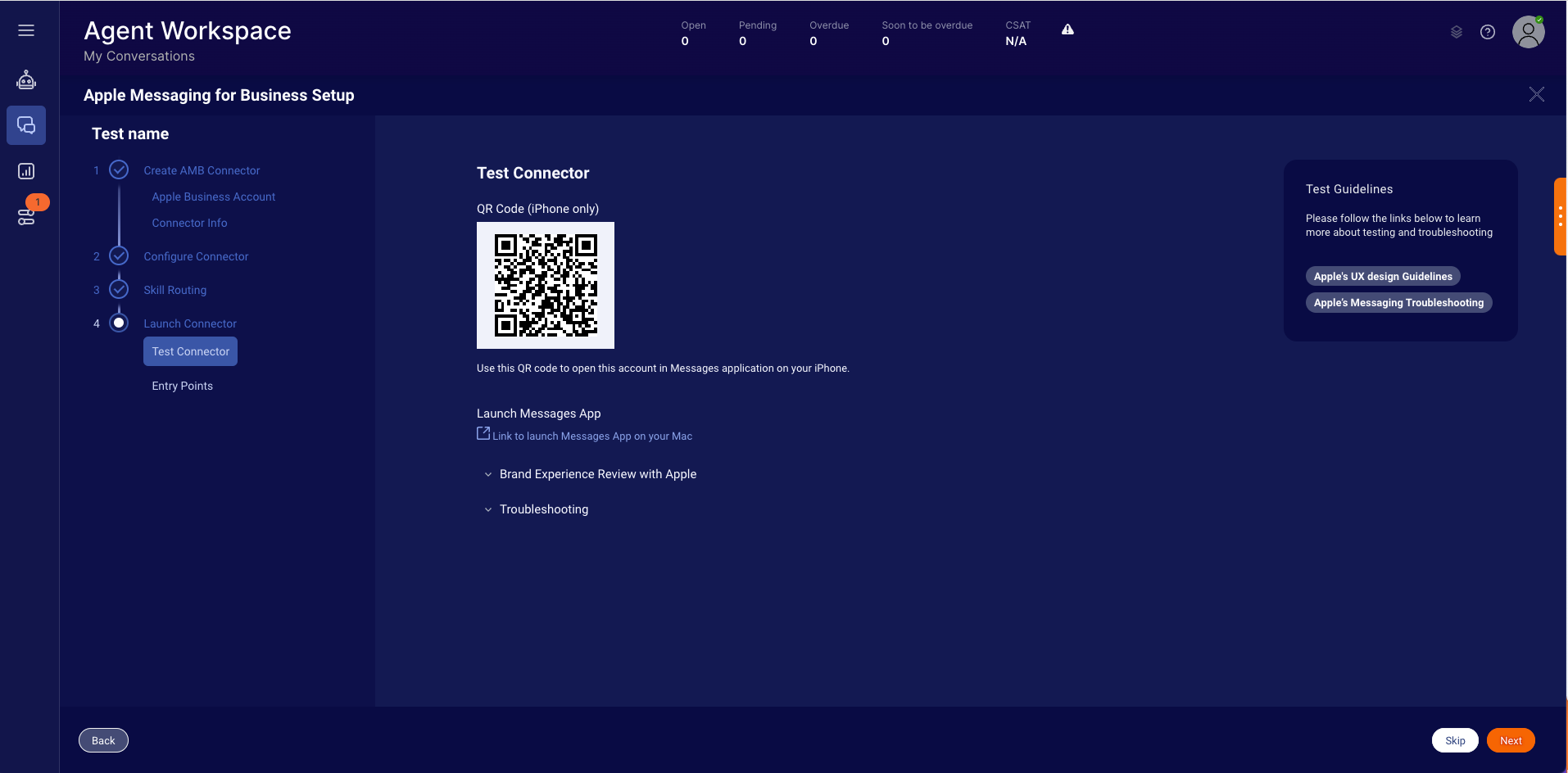This screenshot has height=773, width=1568.
Task: Go to Skill Routing step
Action: (175, 290)
